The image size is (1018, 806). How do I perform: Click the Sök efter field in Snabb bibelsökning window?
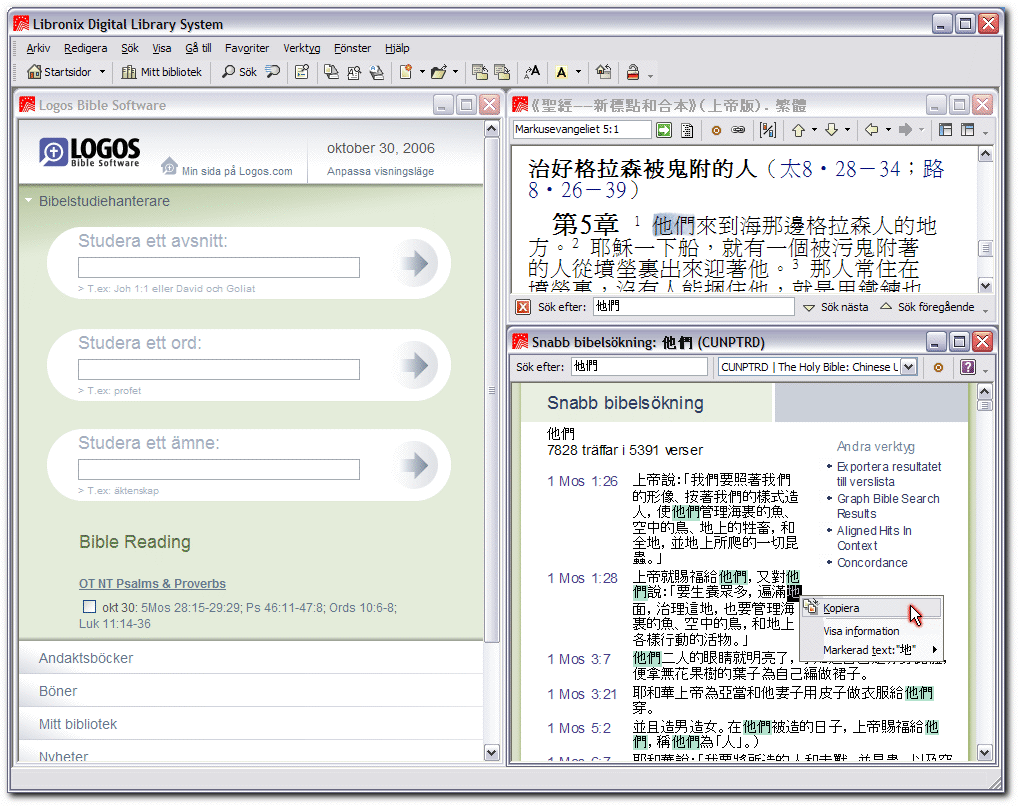click(639, 367)
